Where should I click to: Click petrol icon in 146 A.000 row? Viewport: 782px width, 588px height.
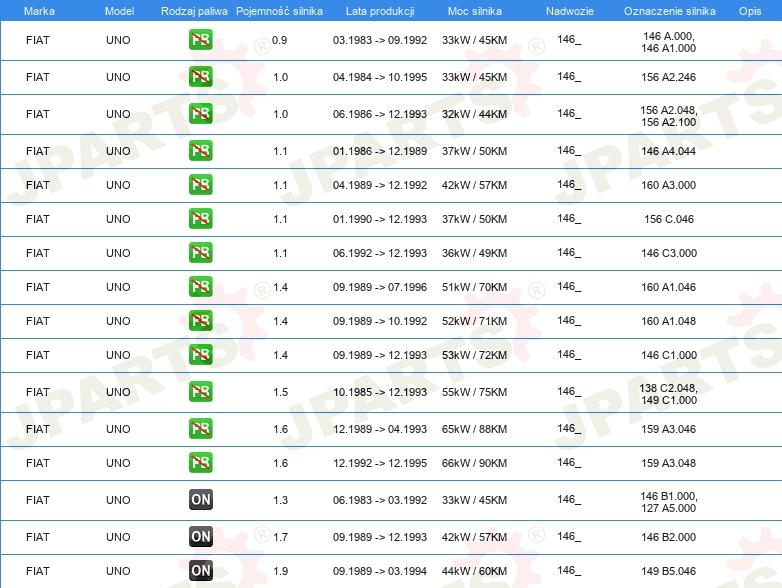pos(200,40)
